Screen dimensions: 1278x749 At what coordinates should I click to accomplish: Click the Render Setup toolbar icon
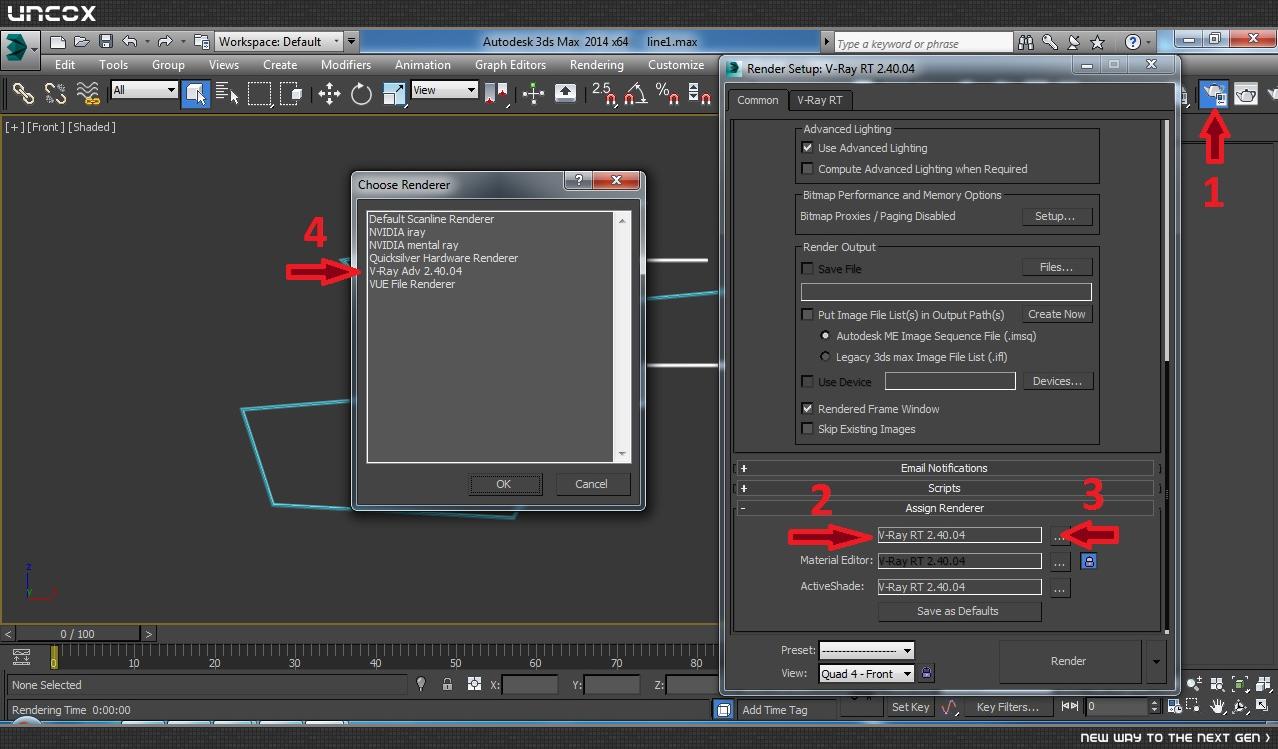click(x=1214, y=94)
